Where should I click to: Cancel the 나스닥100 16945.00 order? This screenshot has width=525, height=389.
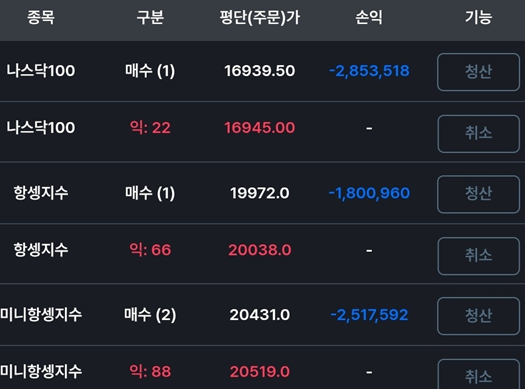tap(478, 134)
